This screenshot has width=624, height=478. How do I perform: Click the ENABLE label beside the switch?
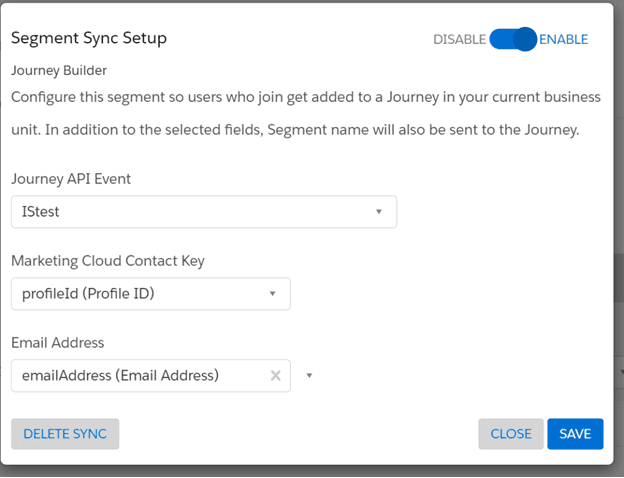tap(564, 40)
